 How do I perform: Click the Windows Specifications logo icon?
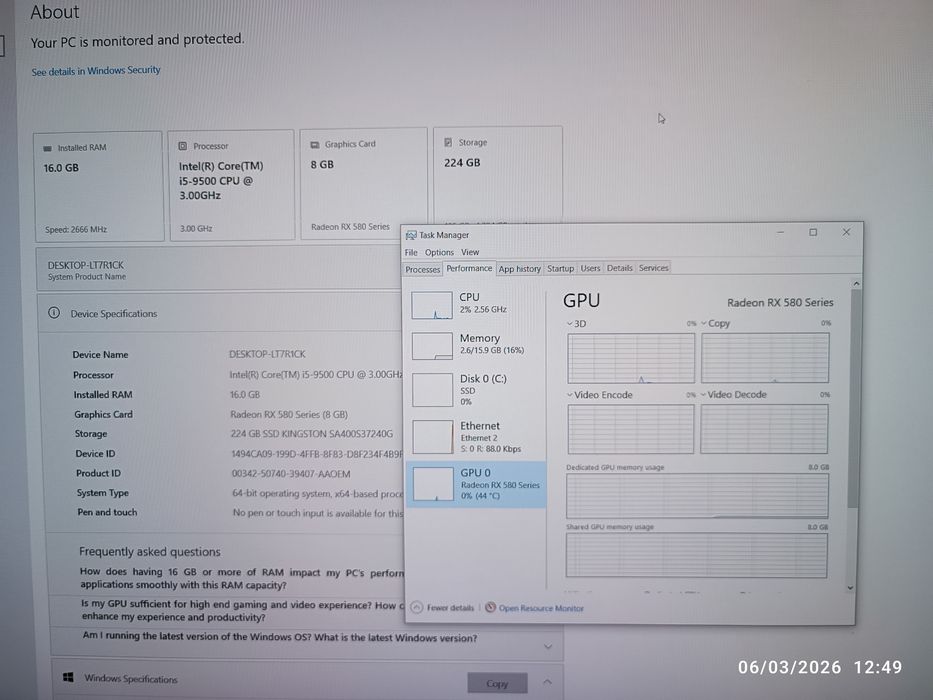pyautogui.click(x=68, y=677)
